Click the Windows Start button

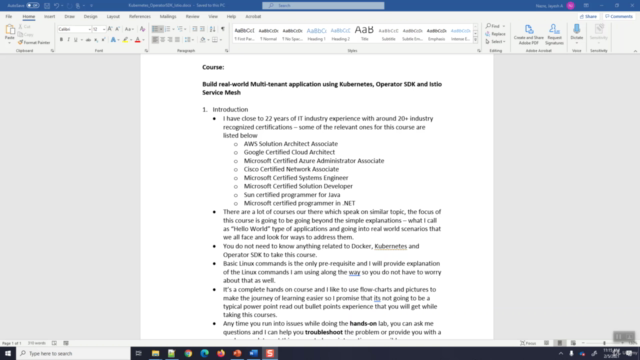click(8, 353)
